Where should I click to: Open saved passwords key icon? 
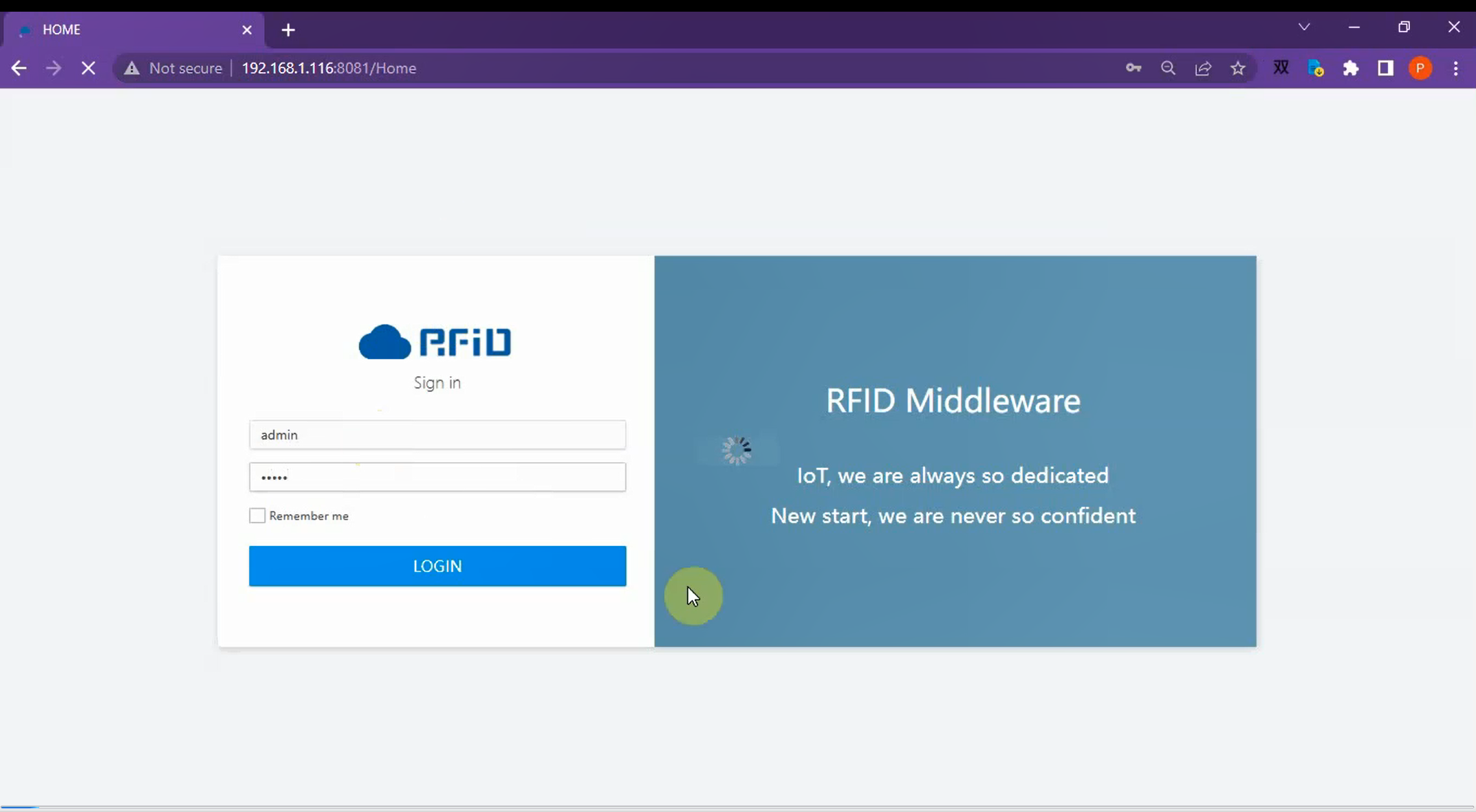[1133, 68]
